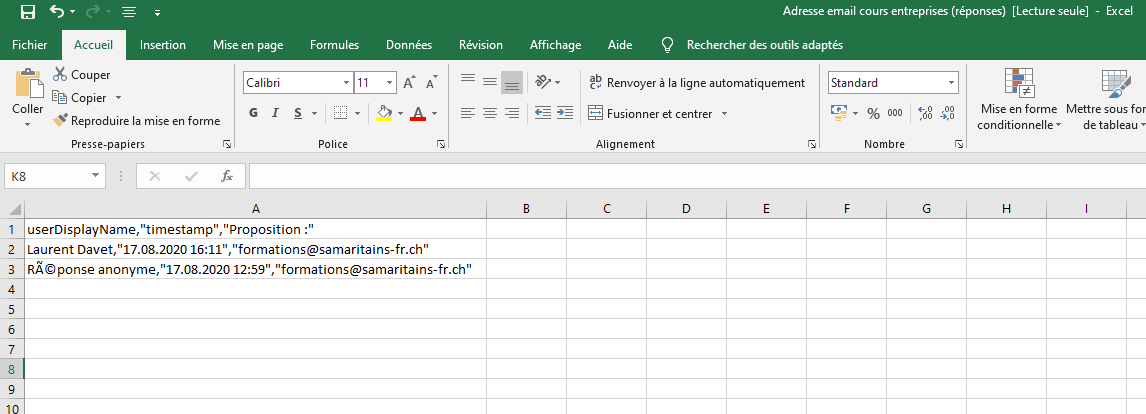The width and height of the screenshot is (1146, 414).
Task: Apply thousands separator 000 style
Action: tap(895, 113)
